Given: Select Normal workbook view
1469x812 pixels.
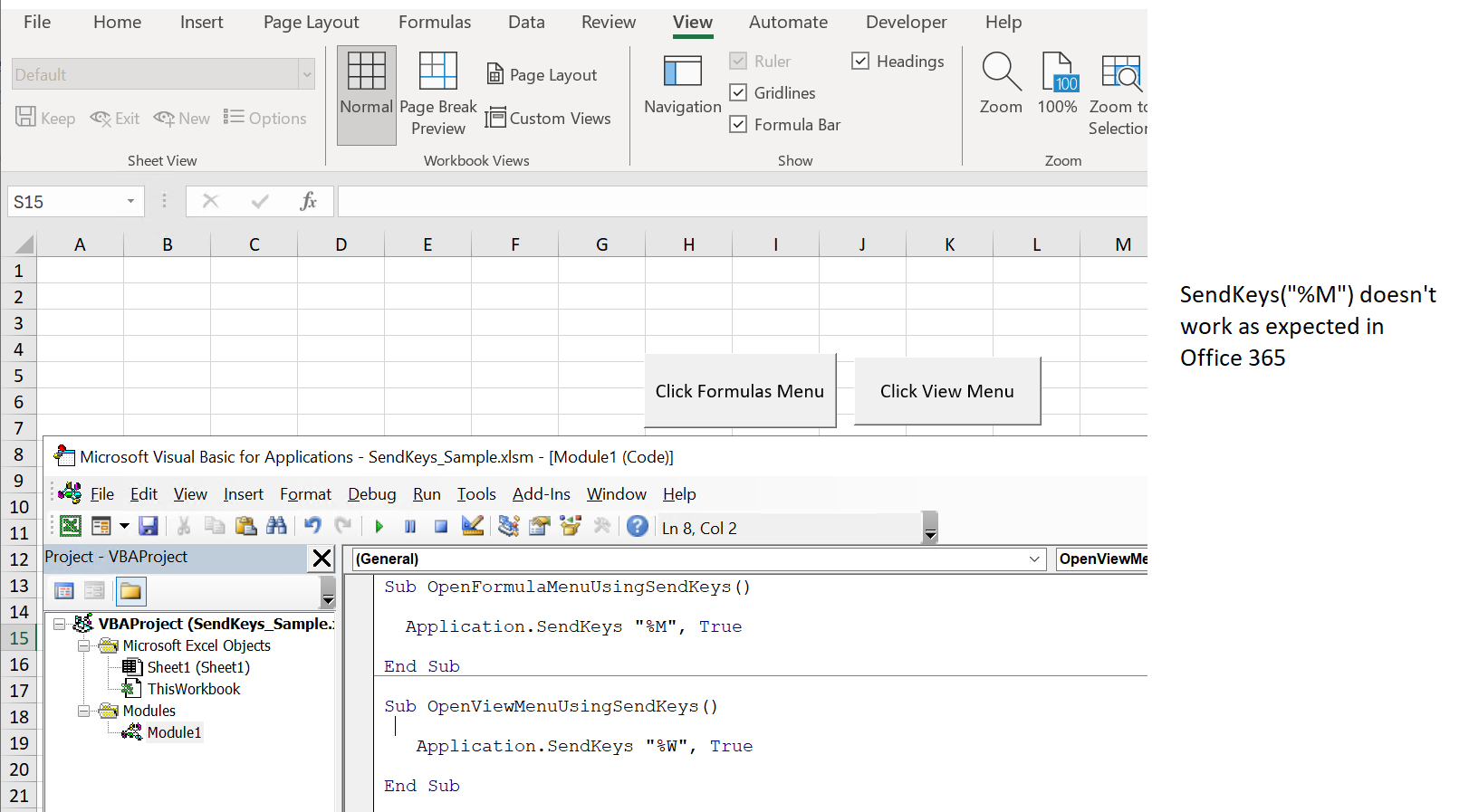Looking at the screenshot, I should coord(367,95).
